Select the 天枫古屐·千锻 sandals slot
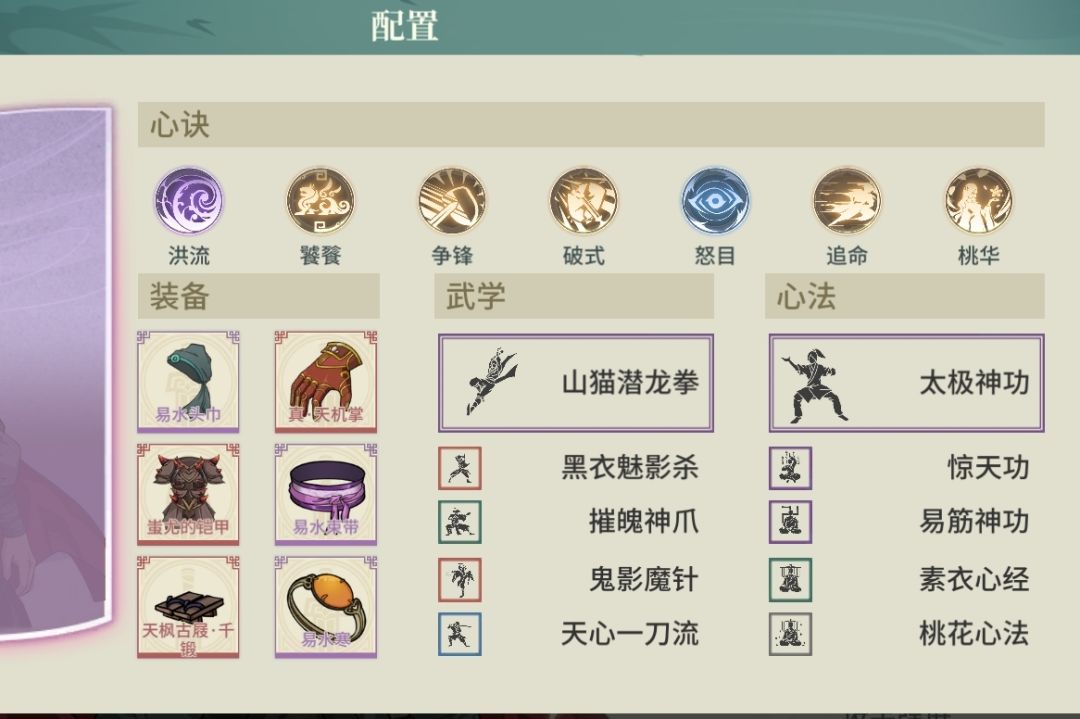This screenshot has width=1080, height=719. [x=188, y=607]
